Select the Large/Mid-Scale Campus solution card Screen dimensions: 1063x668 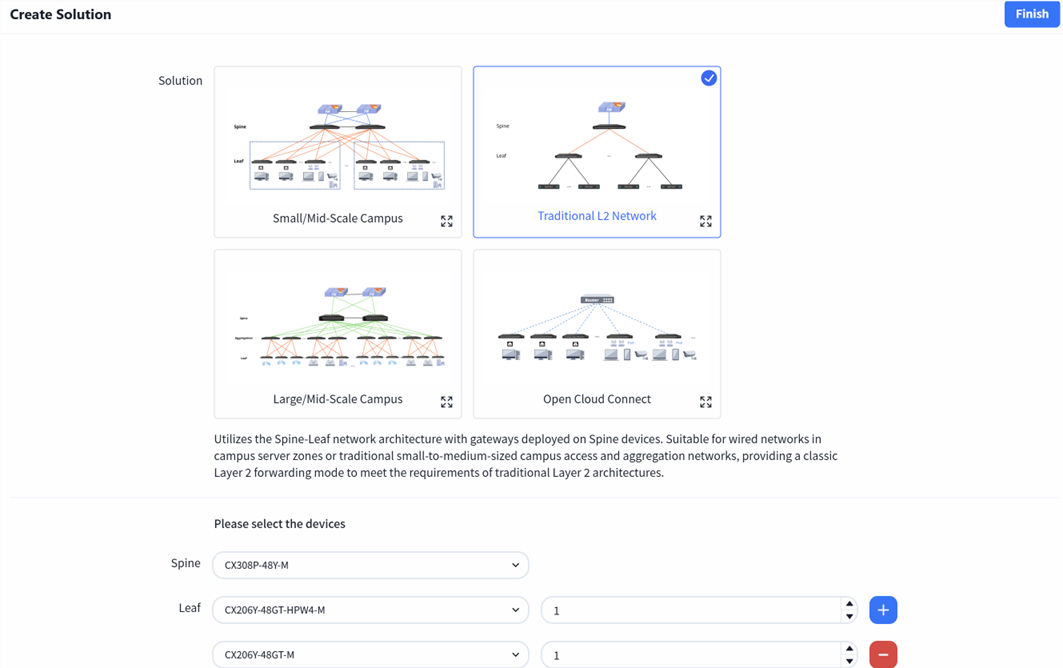(338, 334)
